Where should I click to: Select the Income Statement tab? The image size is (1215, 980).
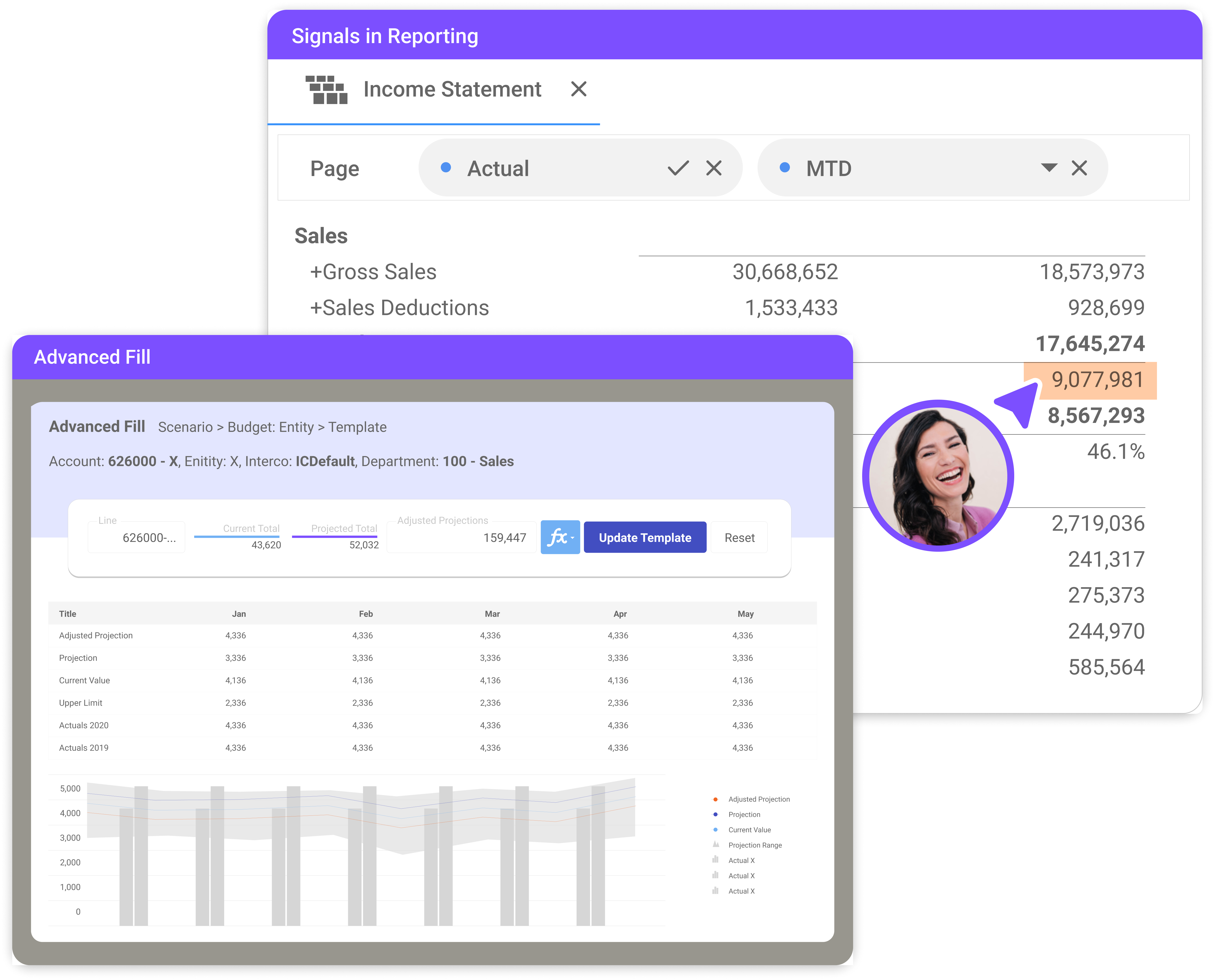tap(452, 89)
